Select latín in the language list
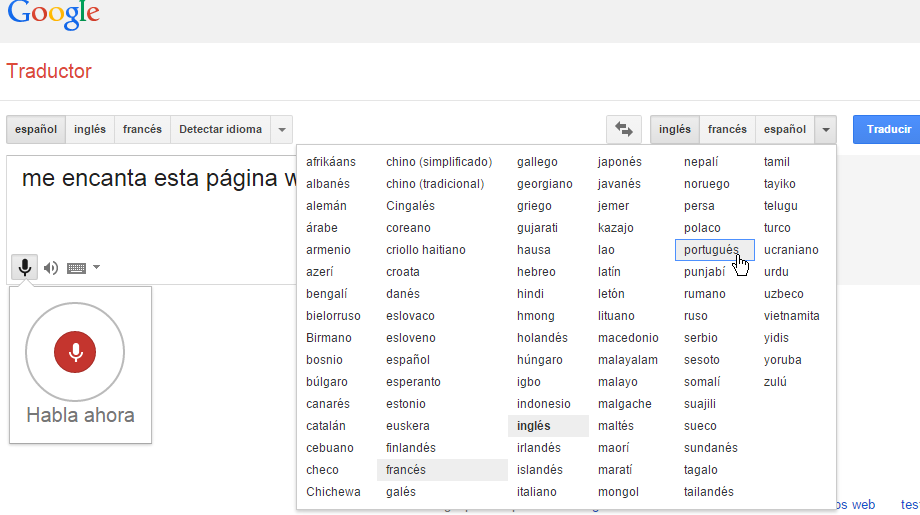Image resolution: width=920 pixels, height=515 pixels. [x=609, y=272]
